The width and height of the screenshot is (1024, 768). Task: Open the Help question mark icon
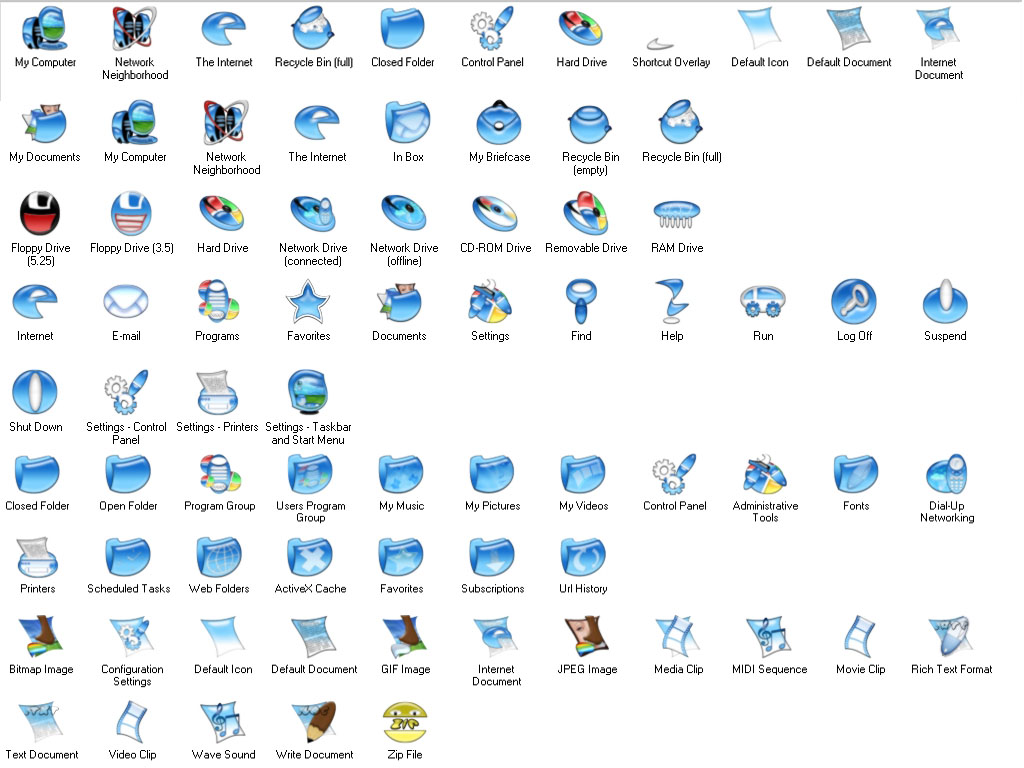[671, 299]
